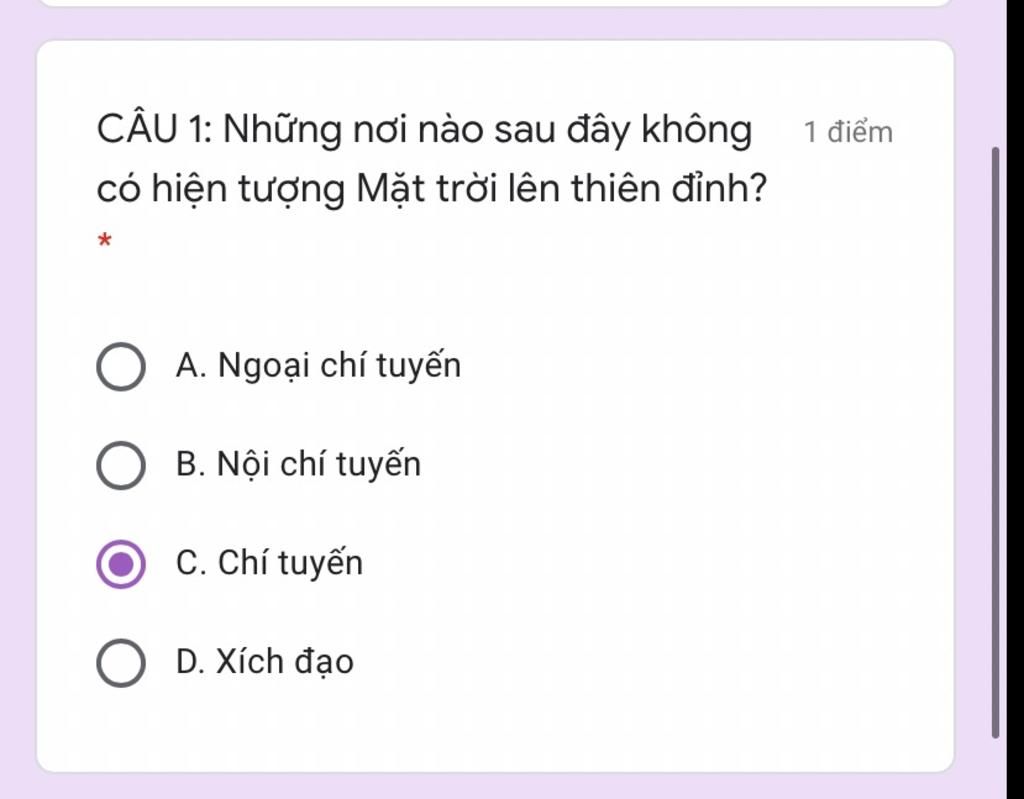Click the "1 điểm" points indicator
Screen dimensions: 1024x799
point(848,132)
